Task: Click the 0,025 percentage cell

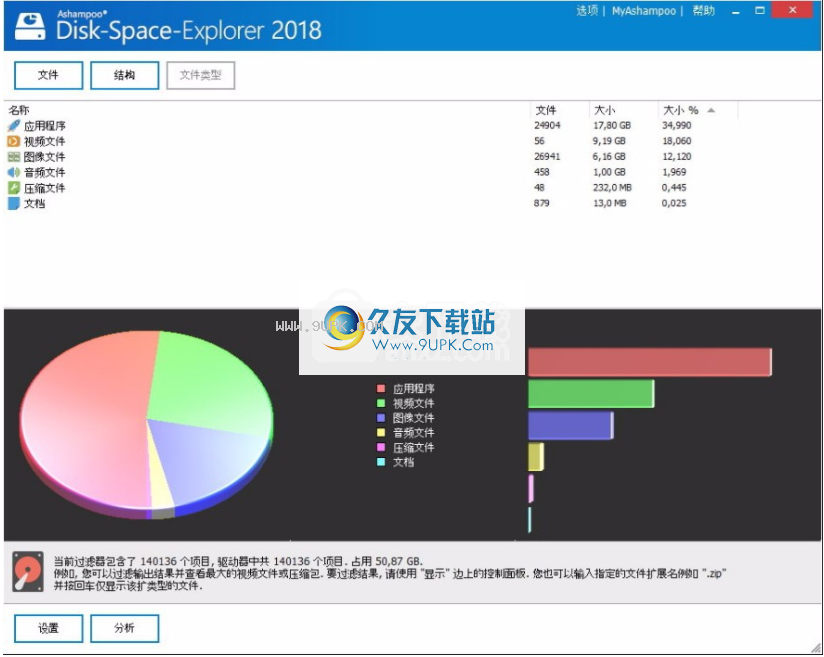Action: [x=674, y=203]
